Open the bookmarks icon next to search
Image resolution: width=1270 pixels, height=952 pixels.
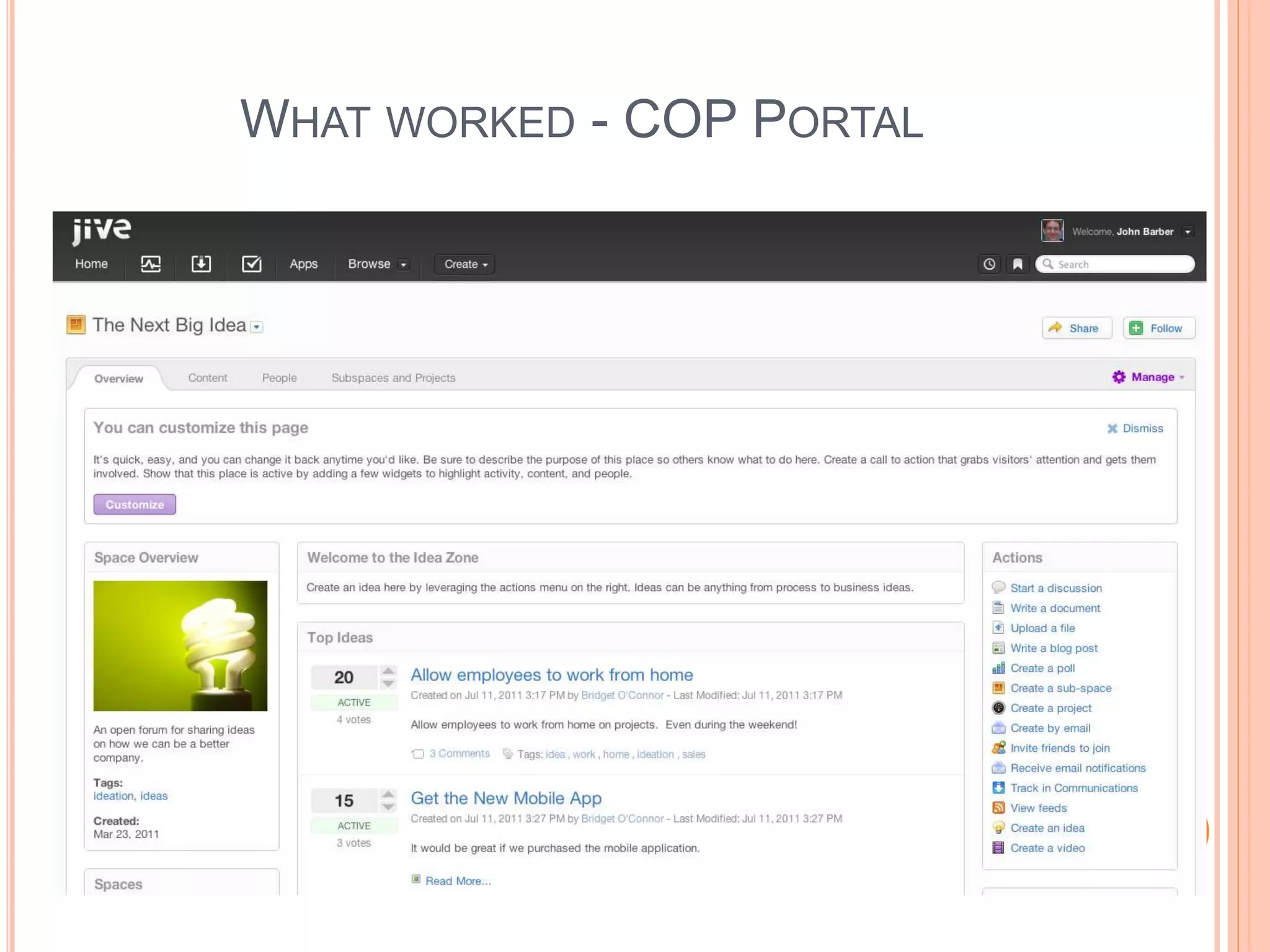click(1018, 265)
